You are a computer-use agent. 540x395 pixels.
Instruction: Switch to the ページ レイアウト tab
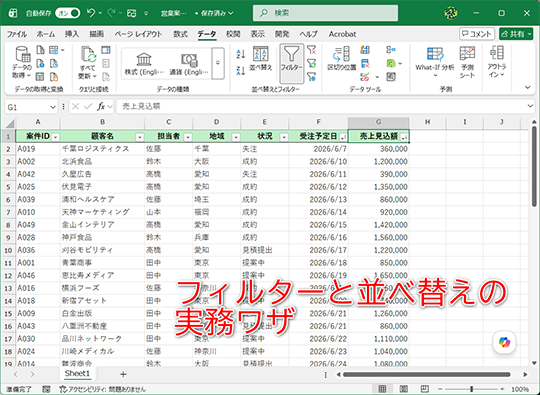(138, 34)
